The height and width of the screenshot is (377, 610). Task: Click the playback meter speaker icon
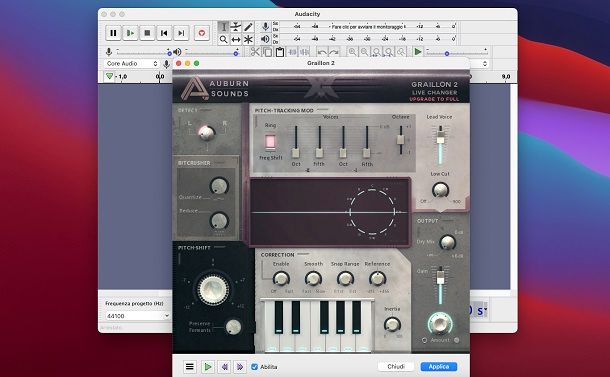(x=265, y=39)
